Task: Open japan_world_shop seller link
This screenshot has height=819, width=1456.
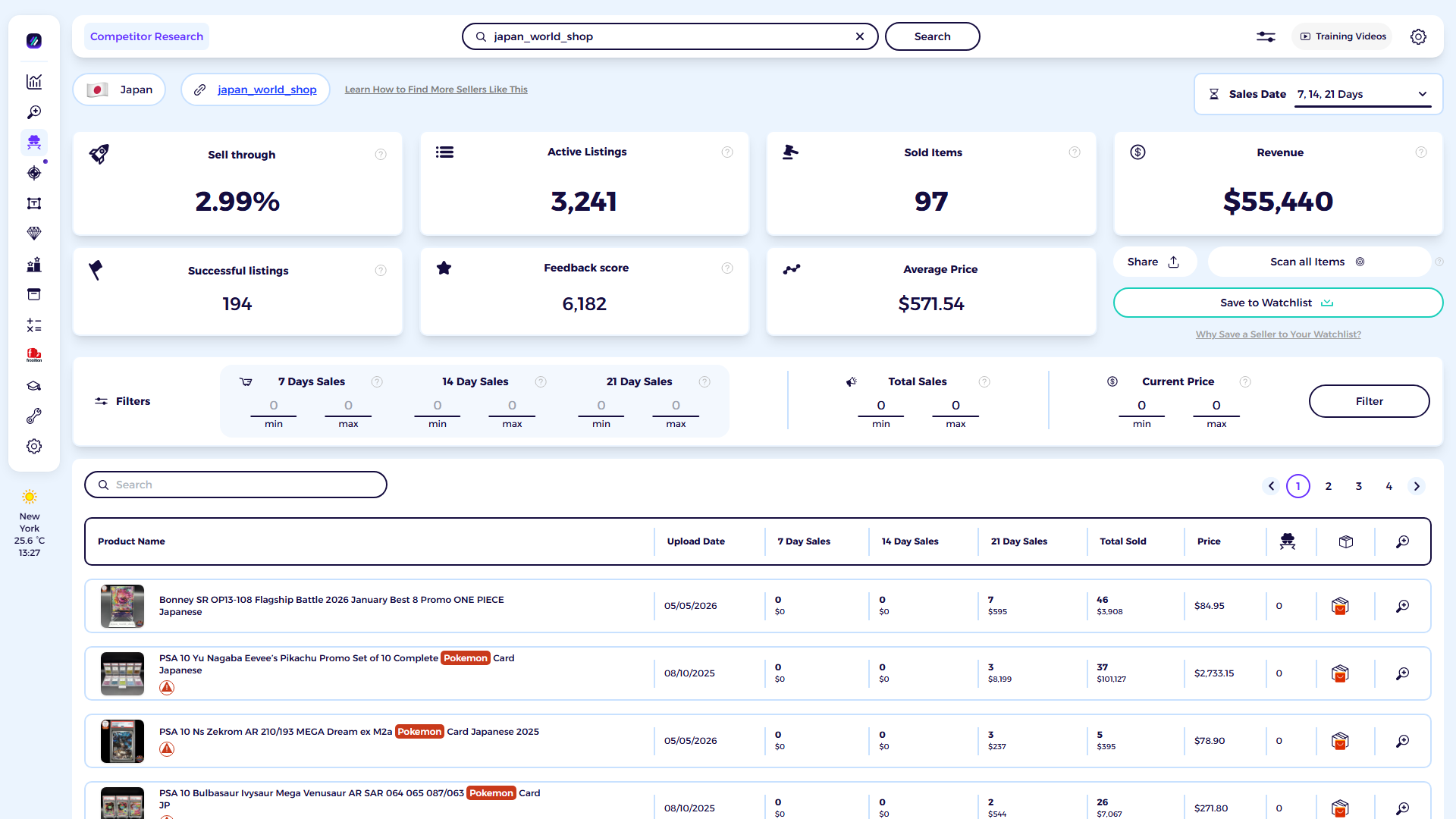Action: pyautogui.click(x=267, y=89)
